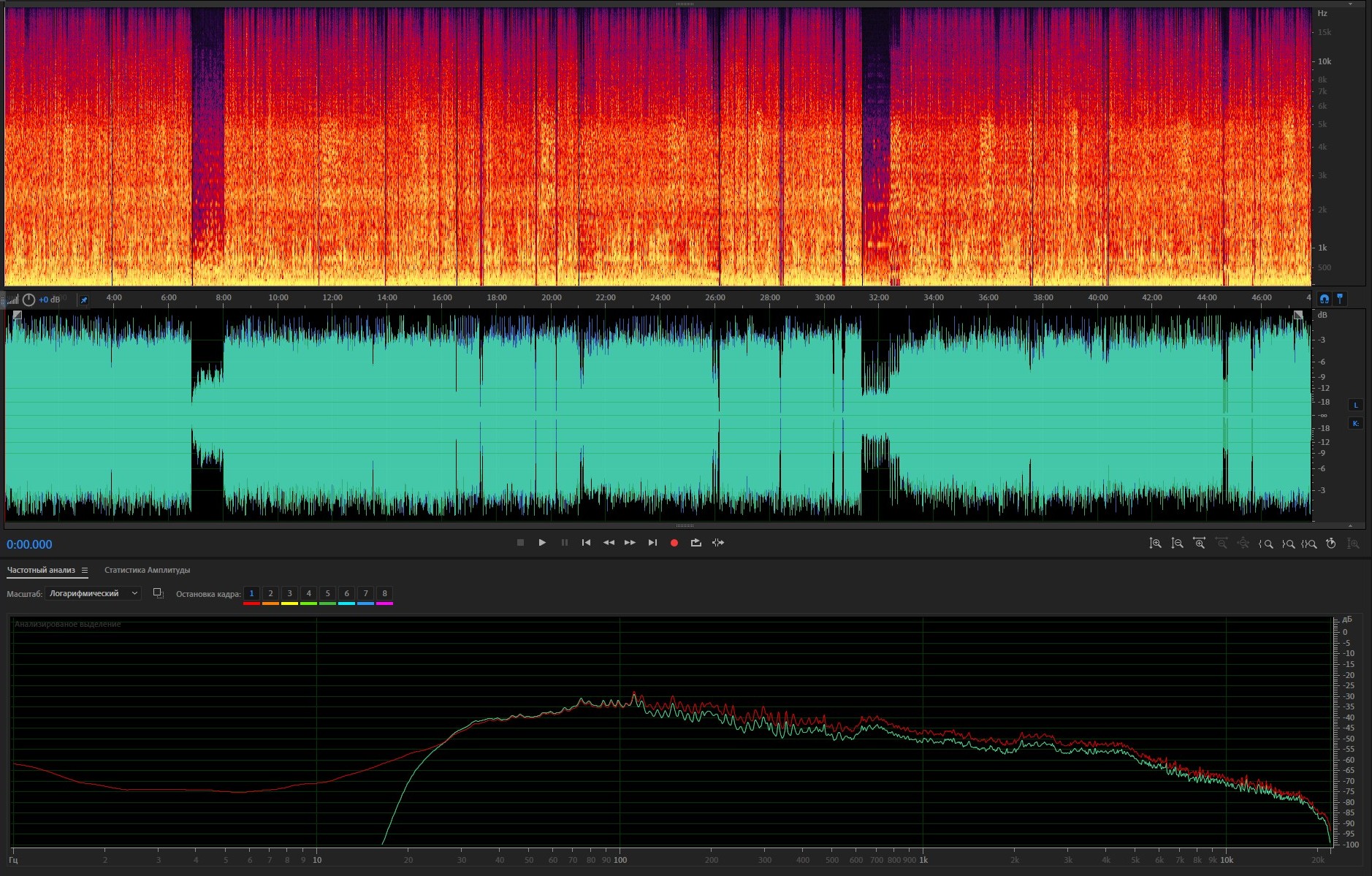Click the Skip Selection icon

(718, 543)
